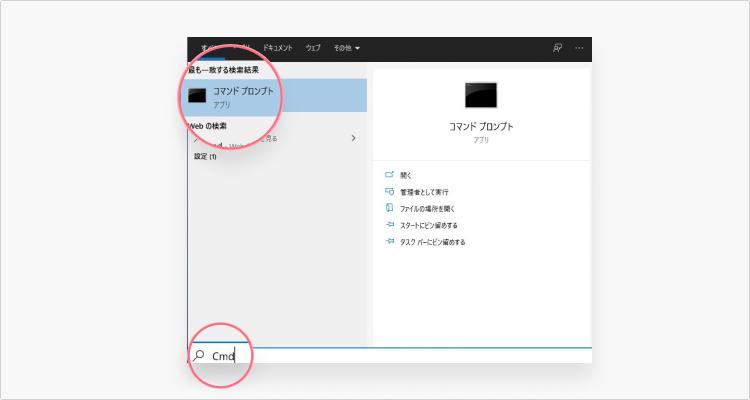
Task: Choose 管理者として実行 option
Action: pyautogui.click(x=424, y=192)
